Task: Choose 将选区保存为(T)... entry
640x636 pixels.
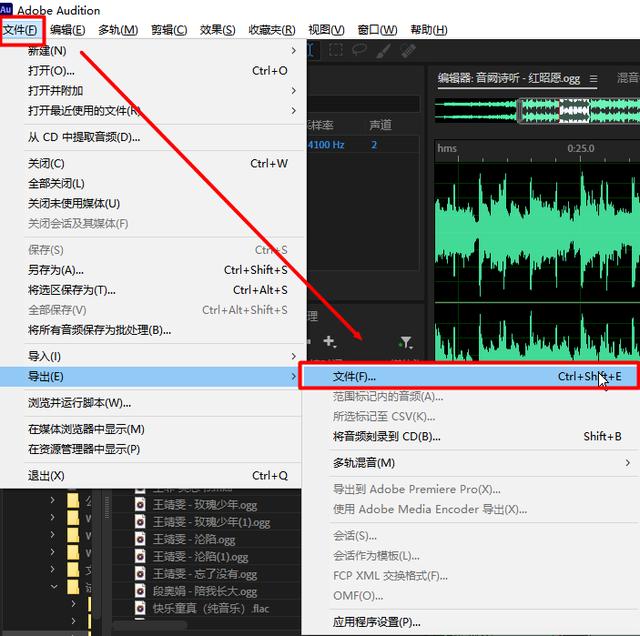Action: click(x=153, y=290)
